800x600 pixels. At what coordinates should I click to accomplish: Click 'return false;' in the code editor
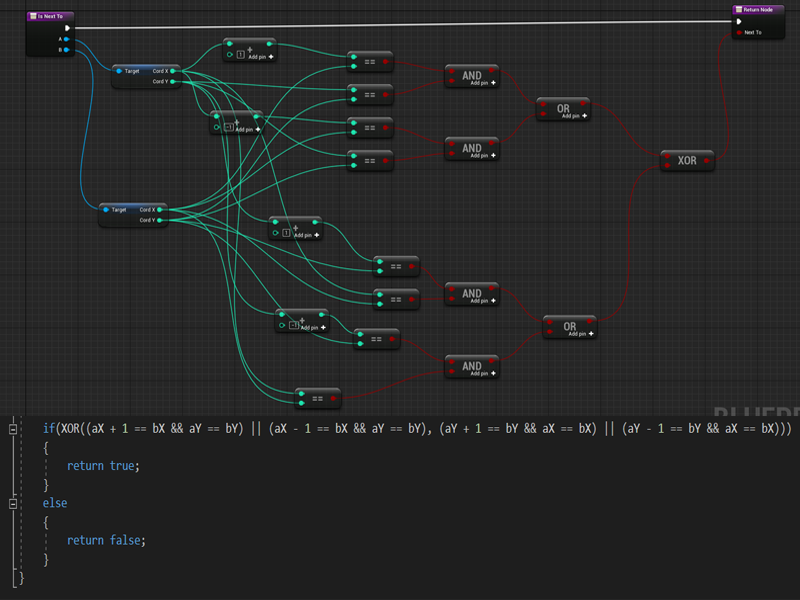click(106, 540)
